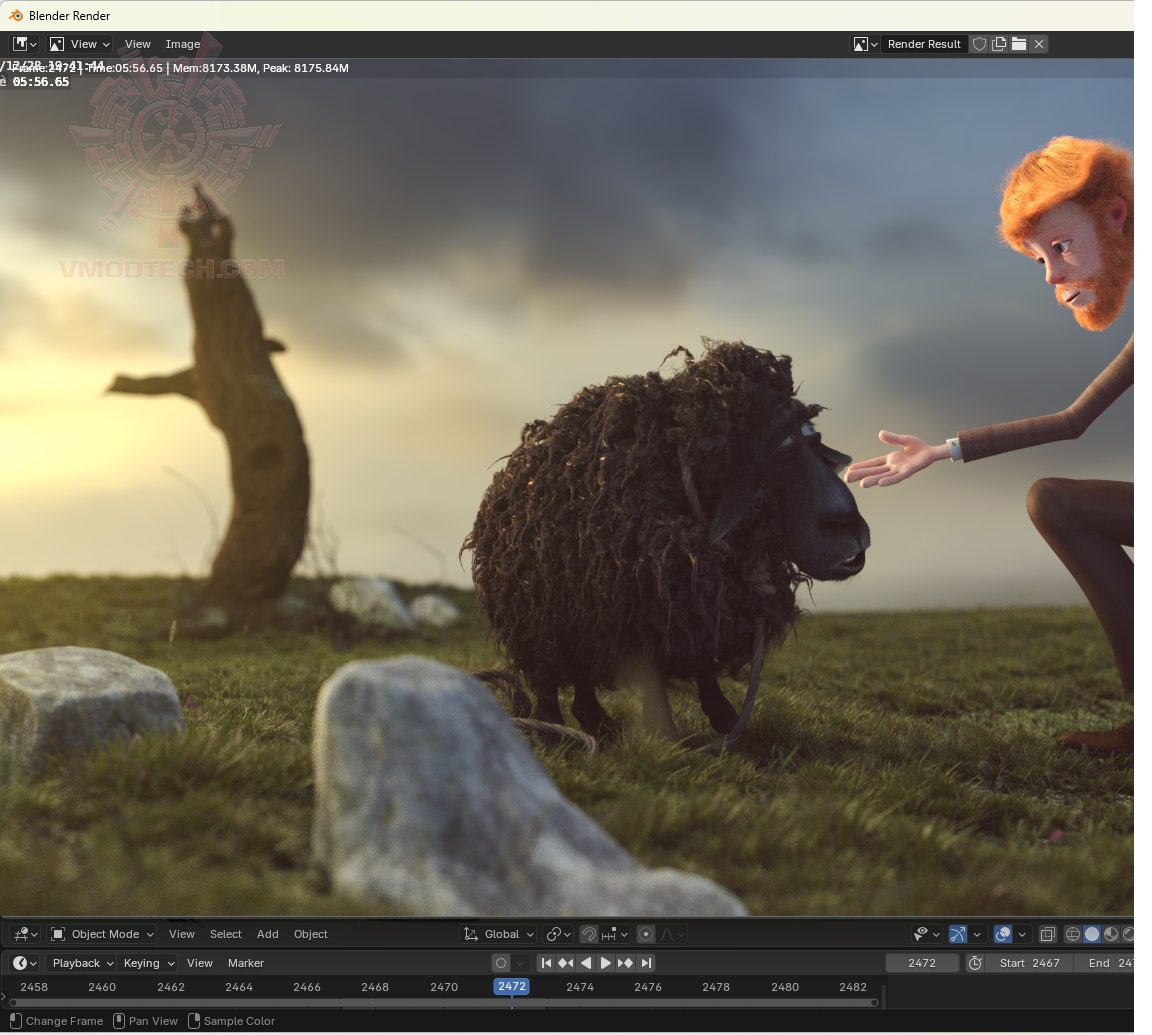
Task: Open the timeline editor type dropdown
Action: coord(25,962)
